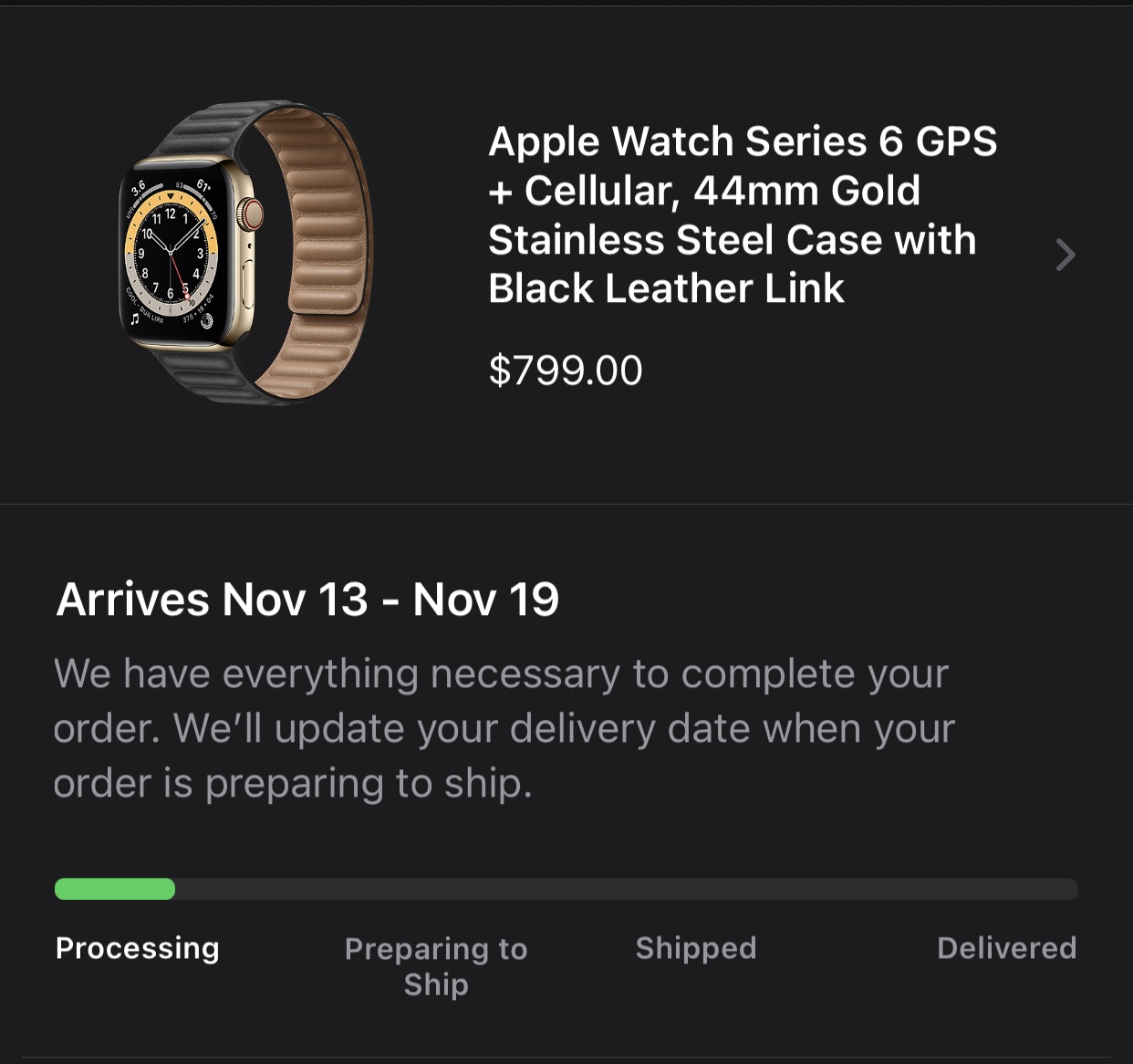Tap the 'Stainless Steel Case with' text line
1133x1064 pixels.
tap(732, 239)
